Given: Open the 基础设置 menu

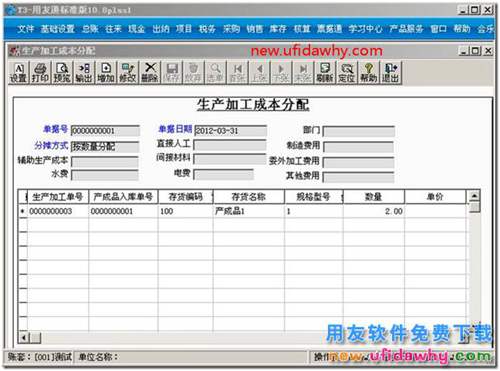Looking at the screenshot, I should (x=57, y=29).
